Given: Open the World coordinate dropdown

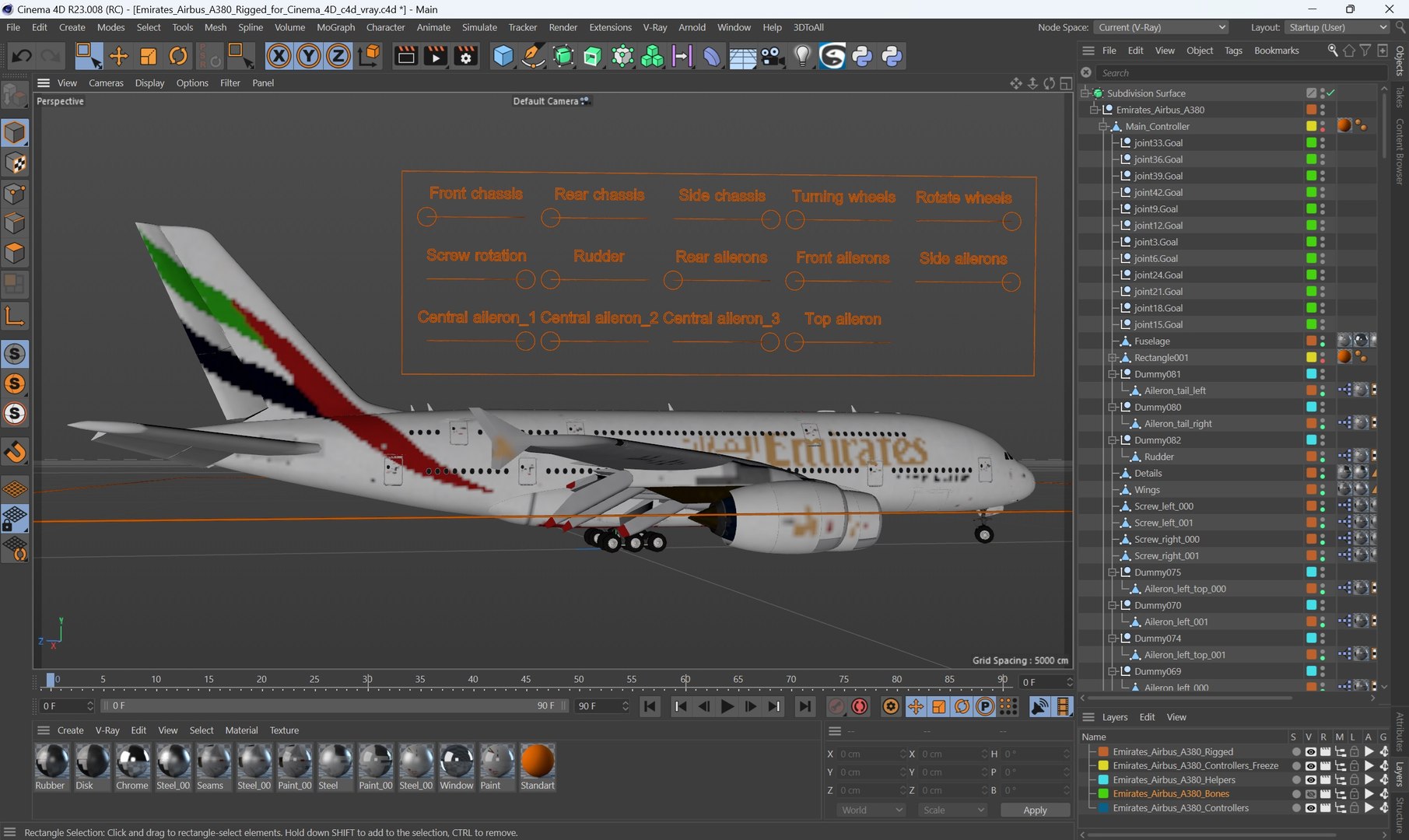Looking at the screenshot, I should pos(871,810).
